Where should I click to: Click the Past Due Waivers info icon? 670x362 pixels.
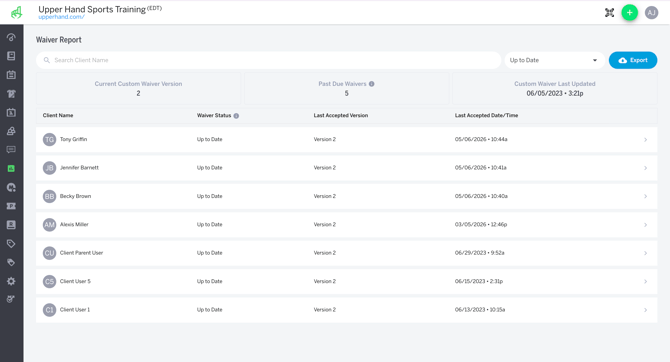372,84
